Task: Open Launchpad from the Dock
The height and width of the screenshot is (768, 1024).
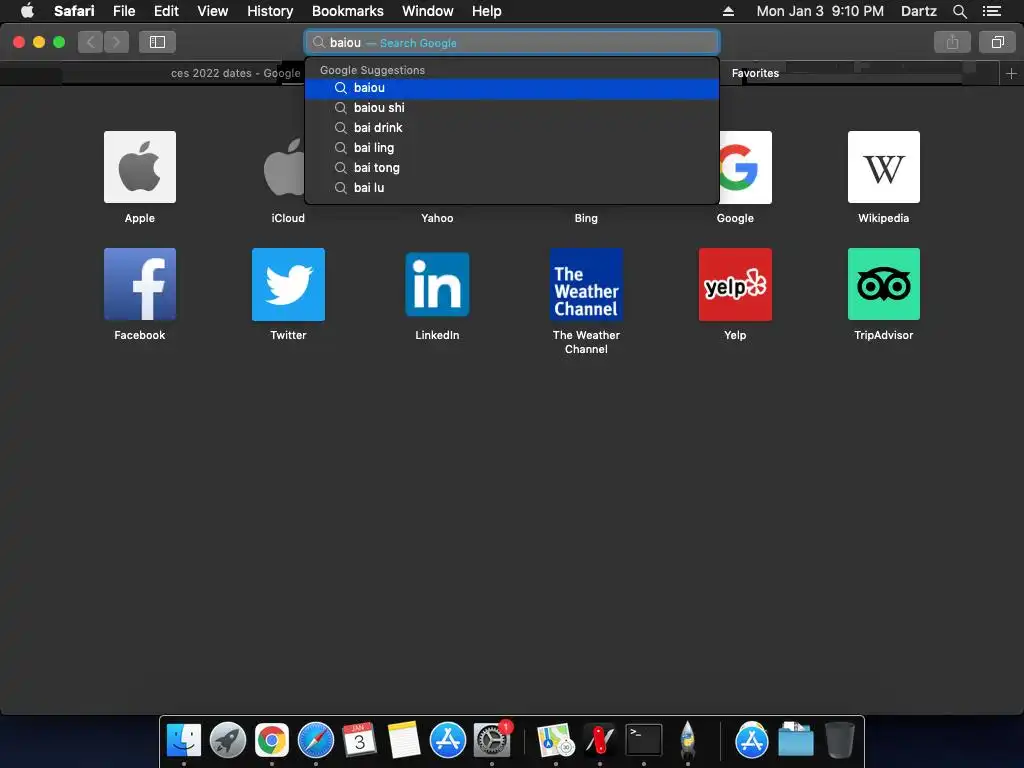Action: (x=227, y=741)
